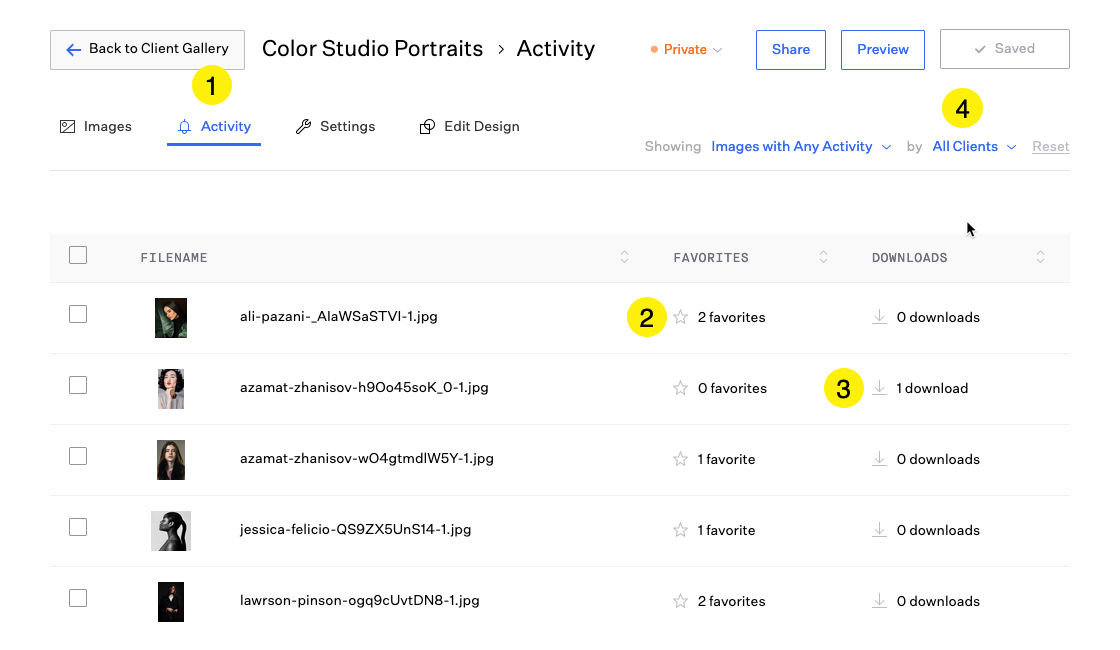Expand the All Clients filter dropdown
Viewport: 1120px width, 650px height.
click(x=974, y=146)
